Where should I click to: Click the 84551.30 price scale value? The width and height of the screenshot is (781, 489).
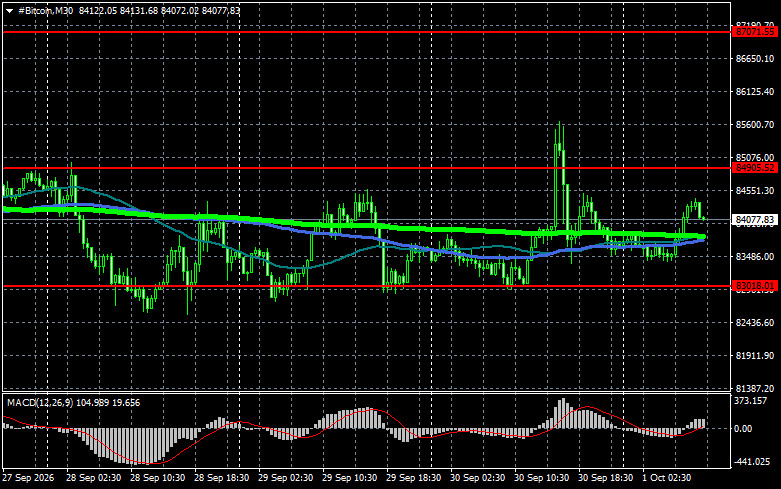(x=755, y=191)
